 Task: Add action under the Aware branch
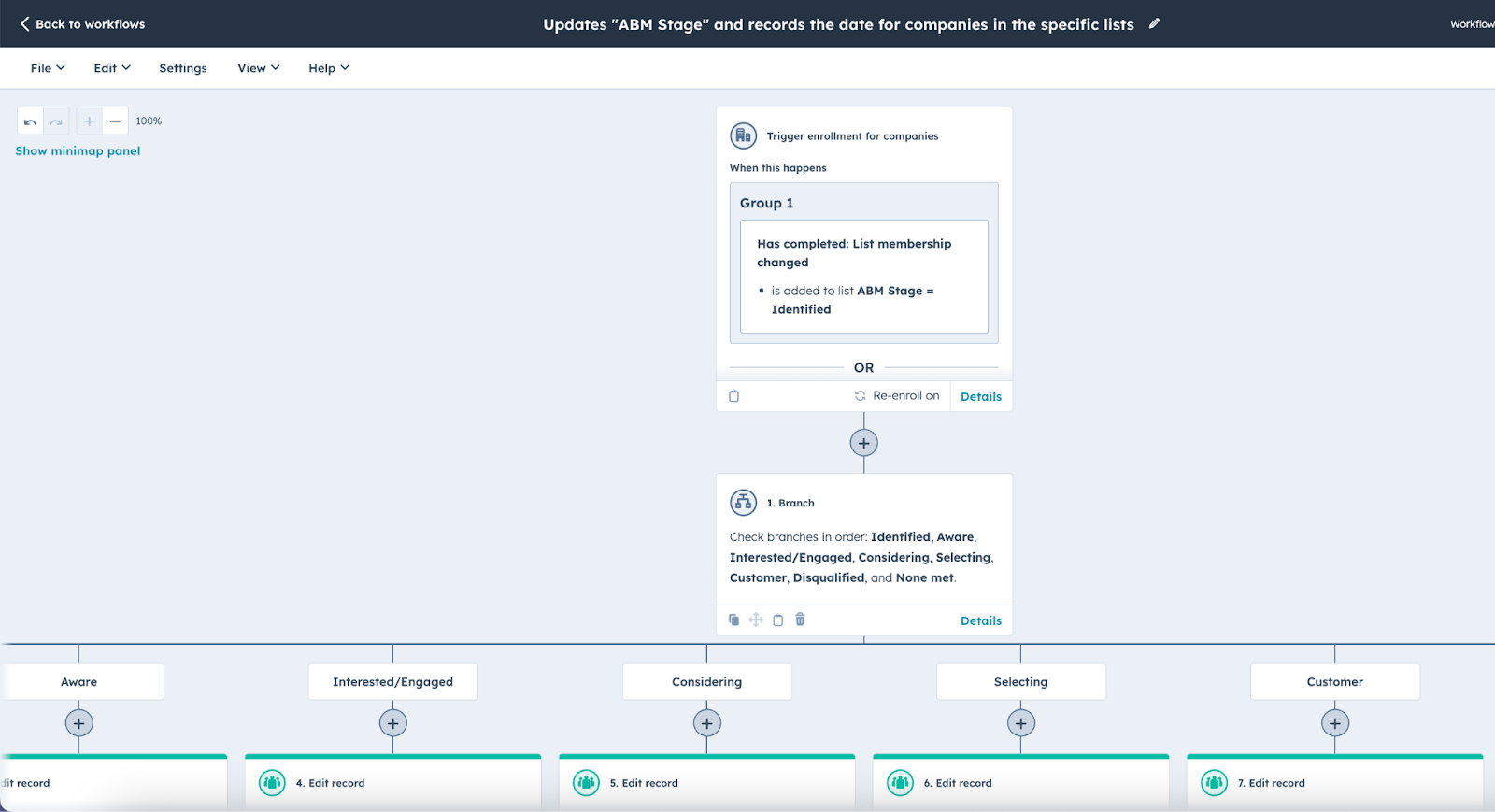tap(78, 723)
